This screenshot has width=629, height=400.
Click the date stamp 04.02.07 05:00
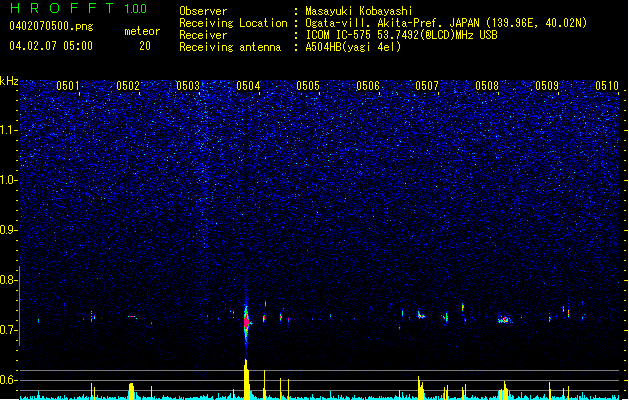tap(51, 46)
